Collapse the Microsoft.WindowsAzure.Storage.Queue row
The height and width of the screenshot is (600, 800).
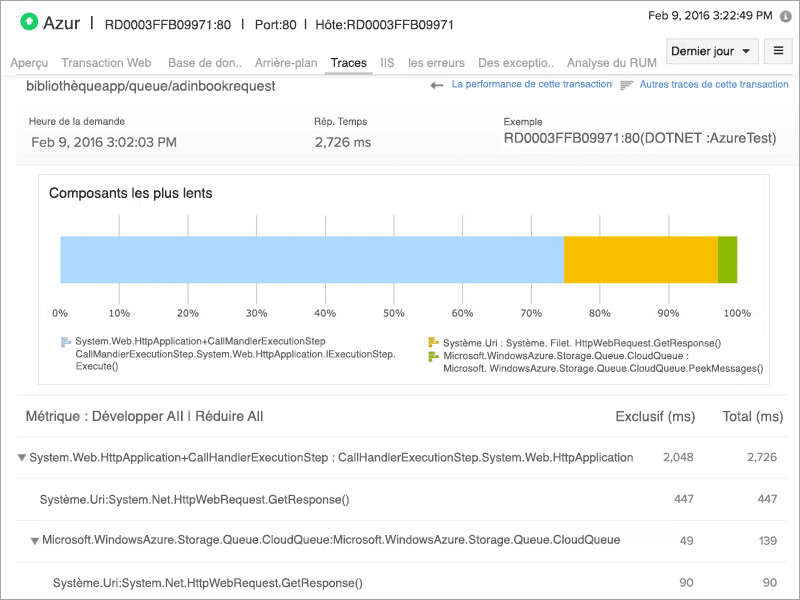[35, 541]
